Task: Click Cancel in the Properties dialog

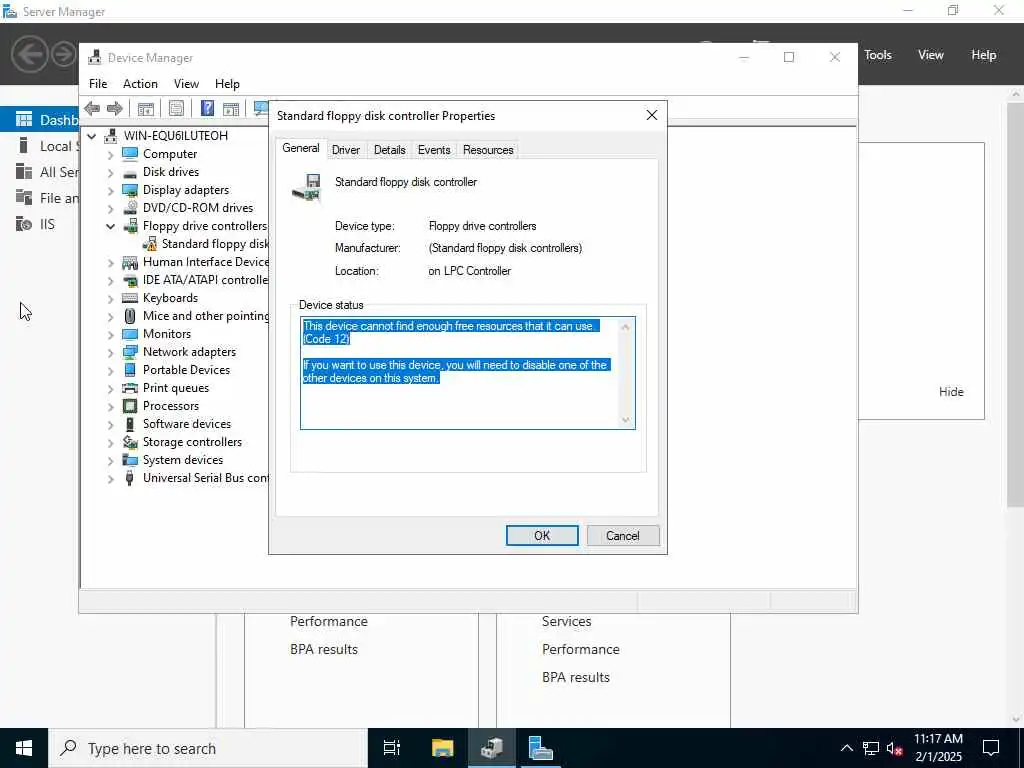Action: (622, 536)
